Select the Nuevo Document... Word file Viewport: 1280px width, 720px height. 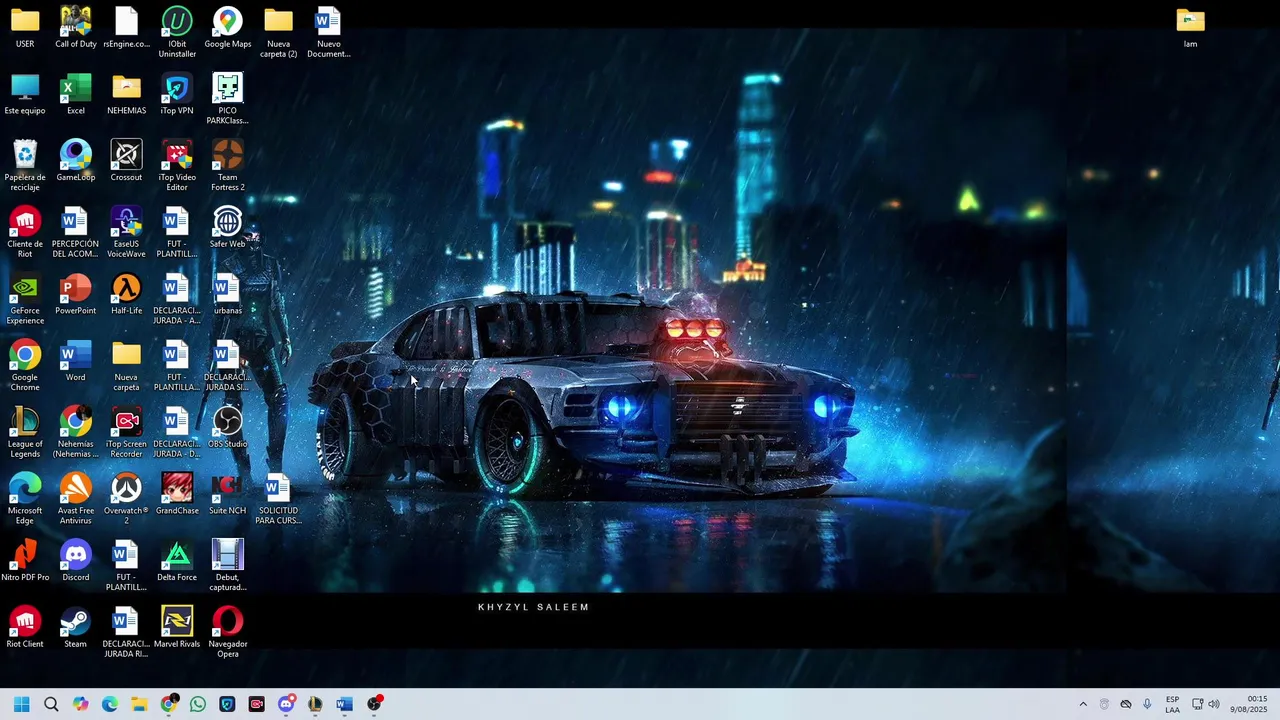[328, 32]
